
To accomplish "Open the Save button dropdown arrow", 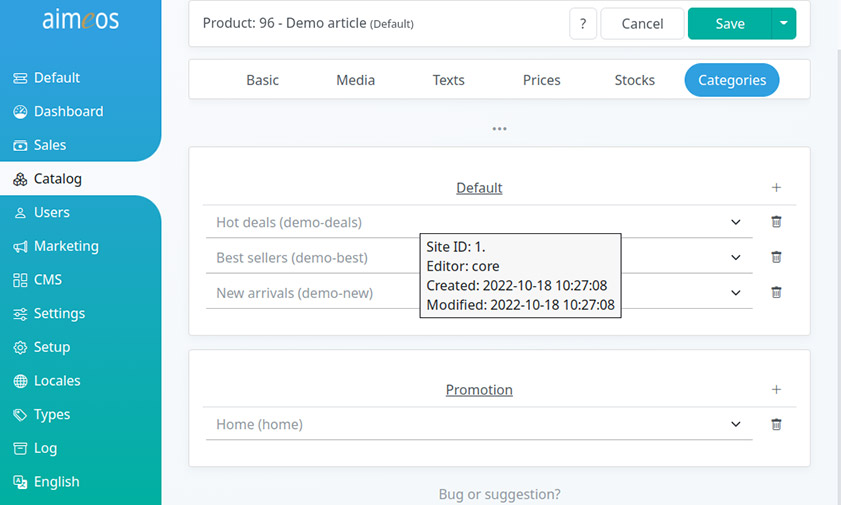I will [x=784, y=24].
